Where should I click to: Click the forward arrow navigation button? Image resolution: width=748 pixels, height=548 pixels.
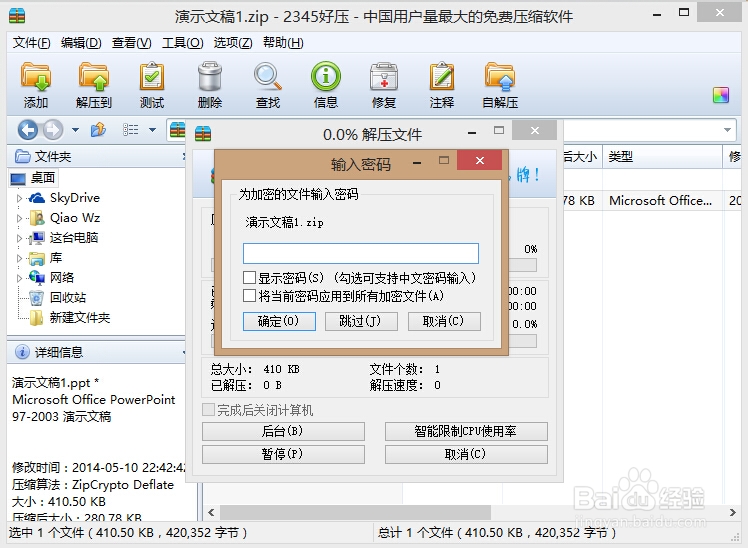53,130
